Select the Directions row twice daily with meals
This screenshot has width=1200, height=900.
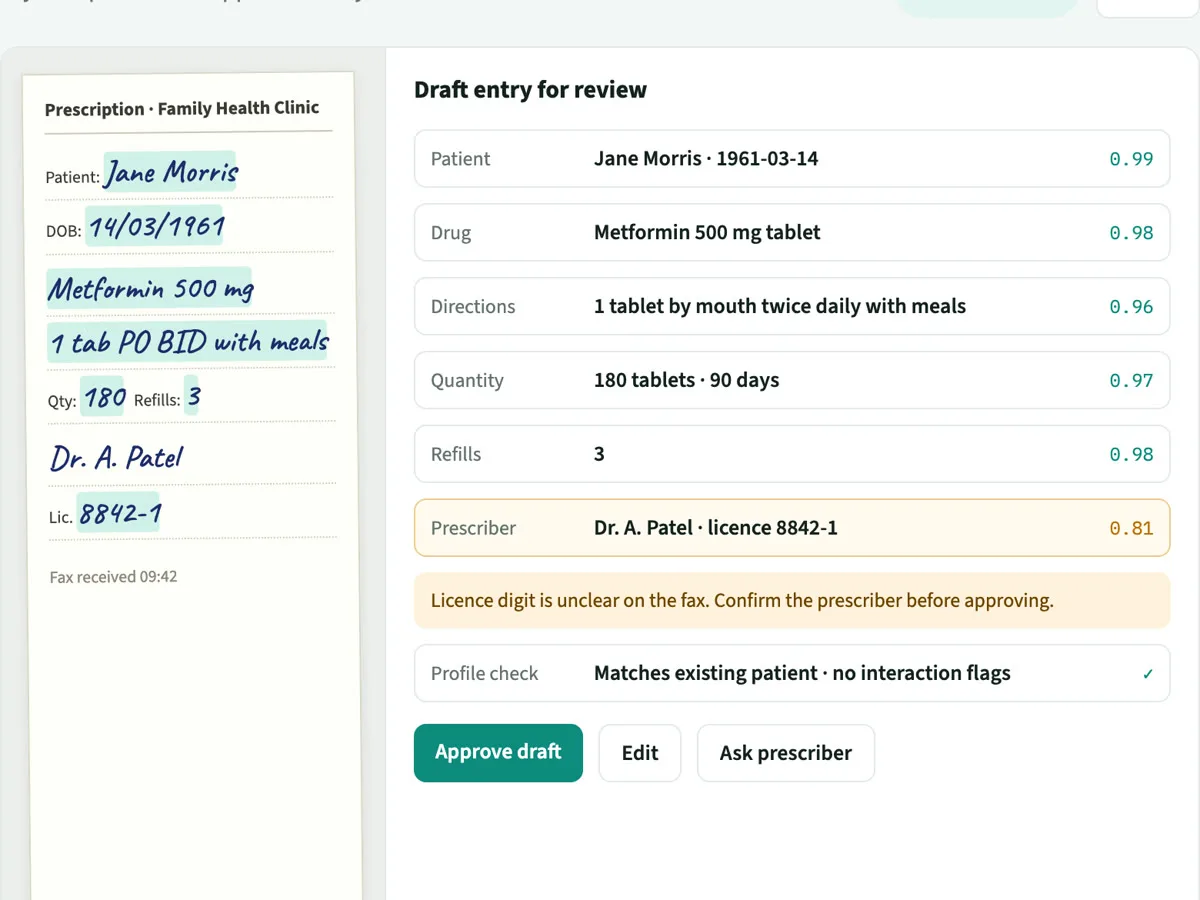792,307
